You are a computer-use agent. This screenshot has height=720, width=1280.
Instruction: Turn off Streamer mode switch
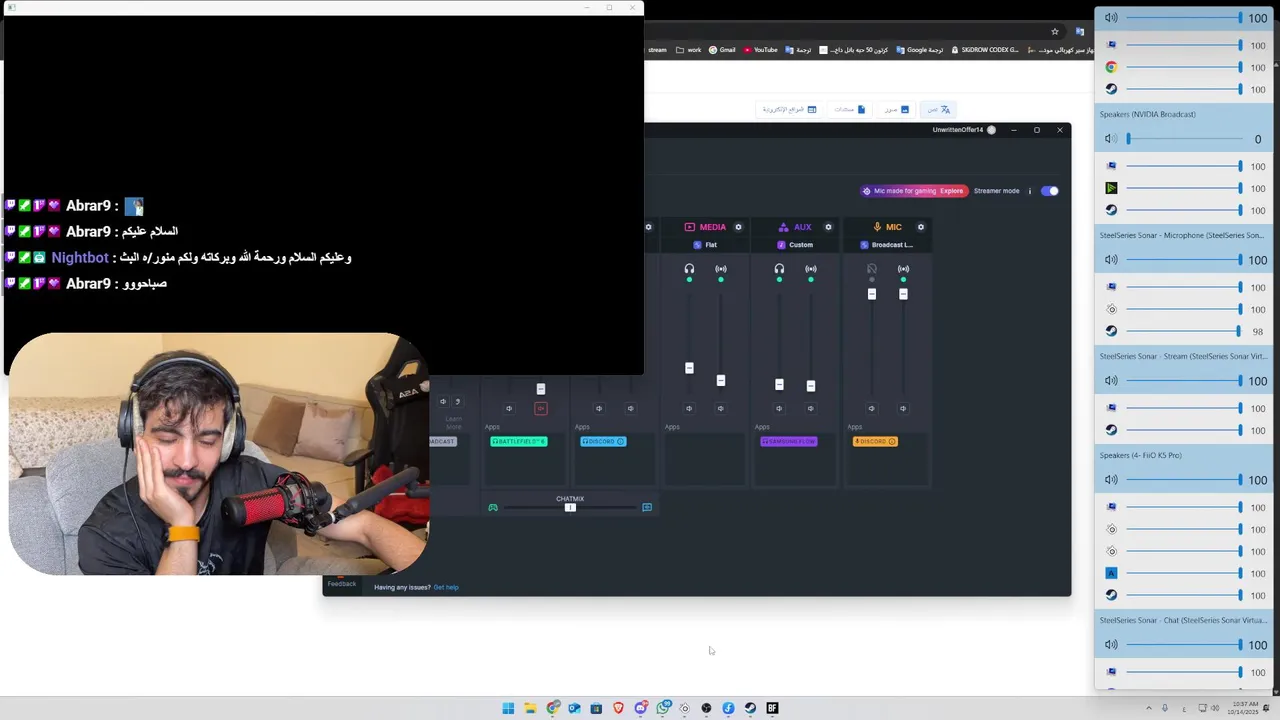coord(1049,191)
